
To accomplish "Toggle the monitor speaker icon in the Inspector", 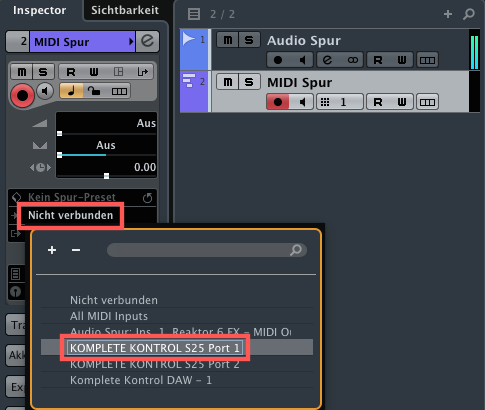I will pyautogui.click(x=45, y=91).
